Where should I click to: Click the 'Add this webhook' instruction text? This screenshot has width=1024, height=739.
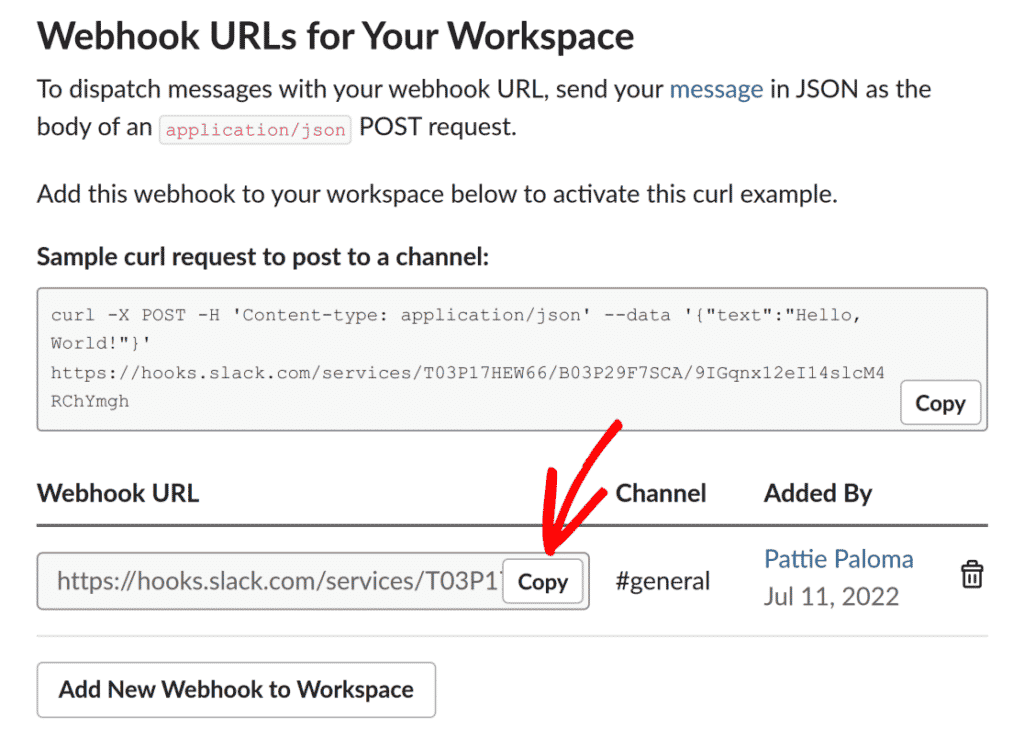click(436, 194)
